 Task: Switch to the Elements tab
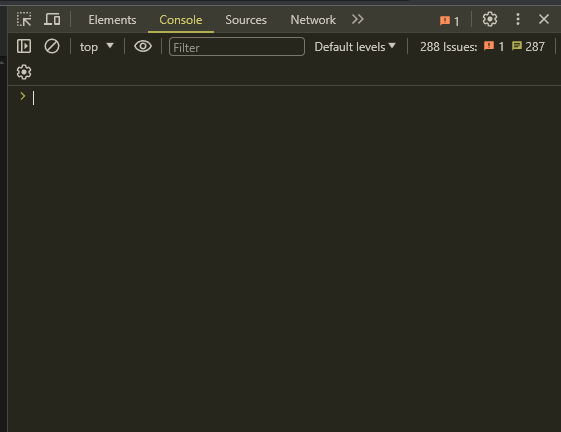coord(112,20)
